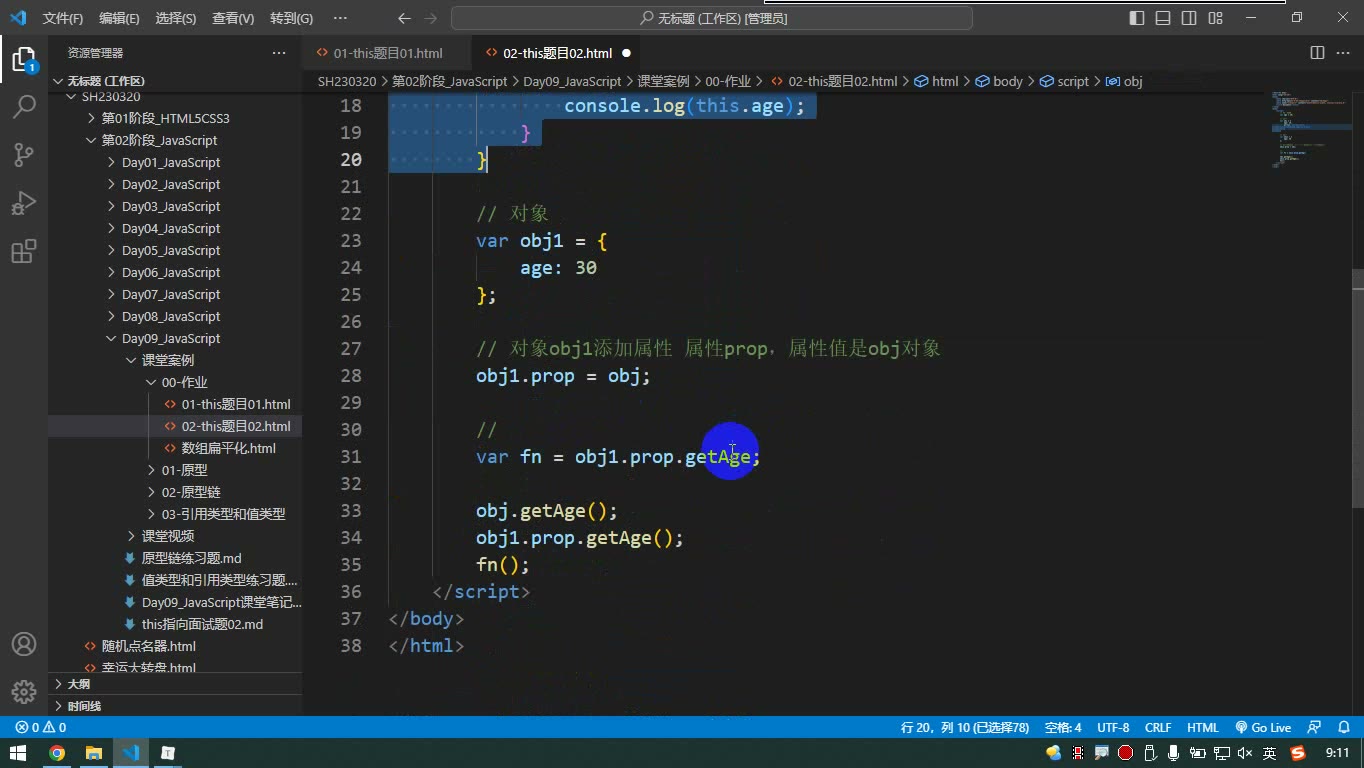Change language mode from HTML in status bar
The image size is (1364, 768).
[1202, 728]
